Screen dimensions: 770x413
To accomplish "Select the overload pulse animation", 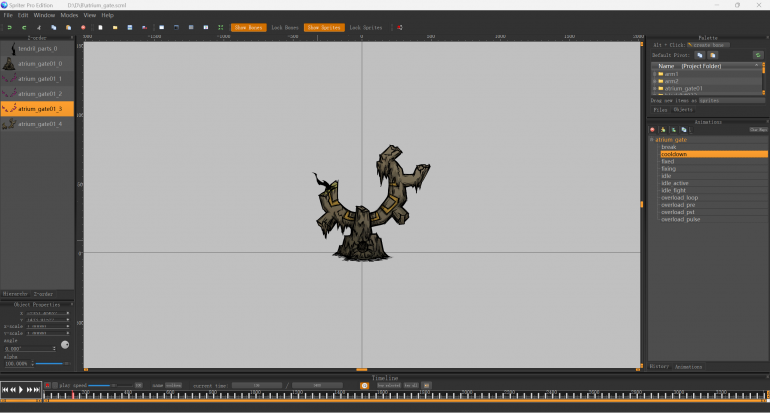I will point(681,220).
